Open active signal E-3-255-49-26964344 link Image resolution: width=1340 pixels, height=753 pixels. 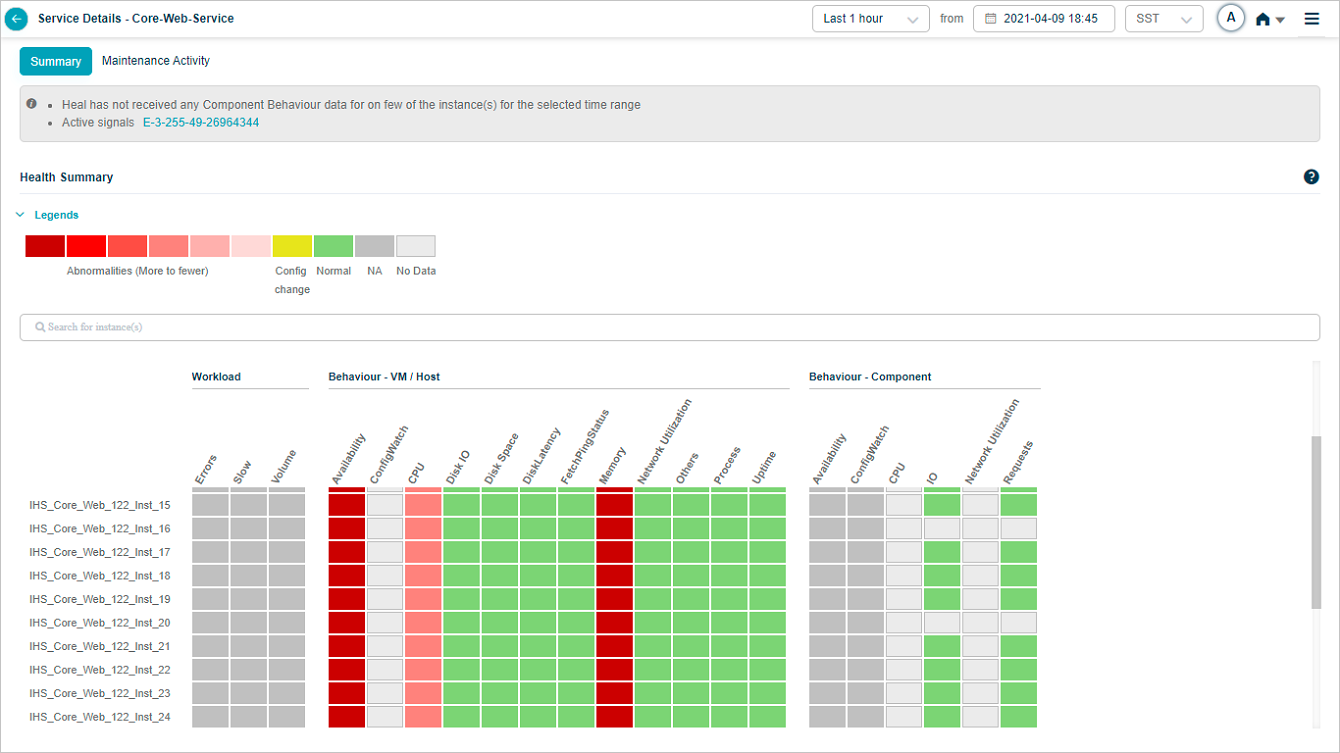(x=201, y=123)
